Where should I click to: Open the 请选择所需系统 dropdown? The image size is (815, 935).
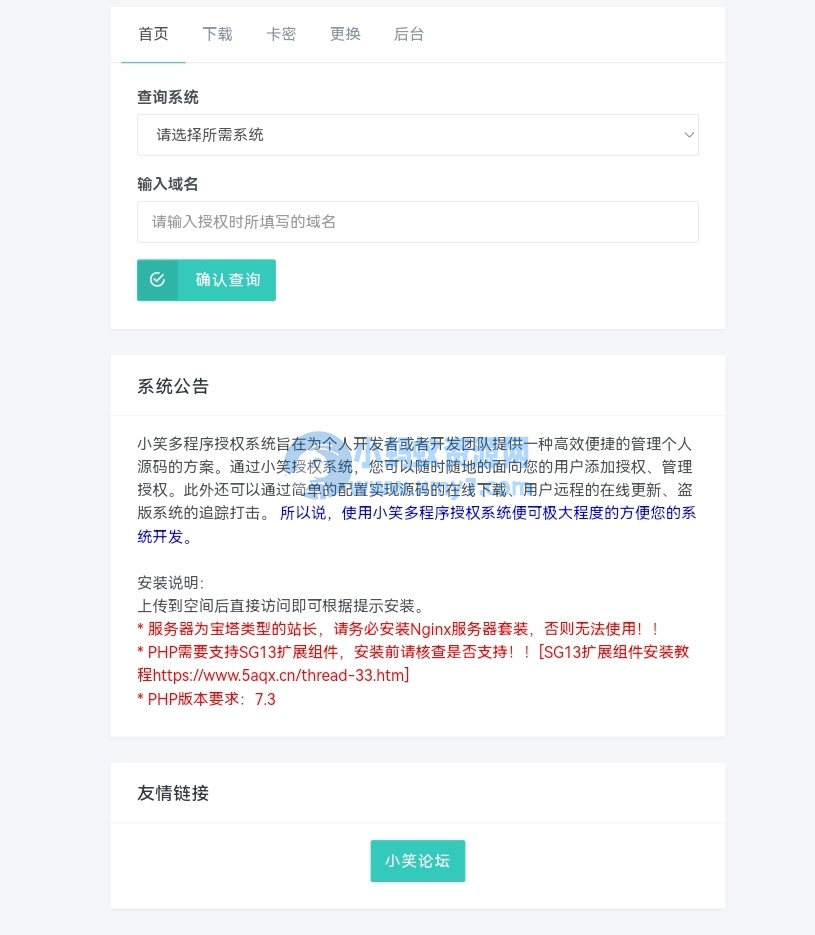tap(417, 135)
